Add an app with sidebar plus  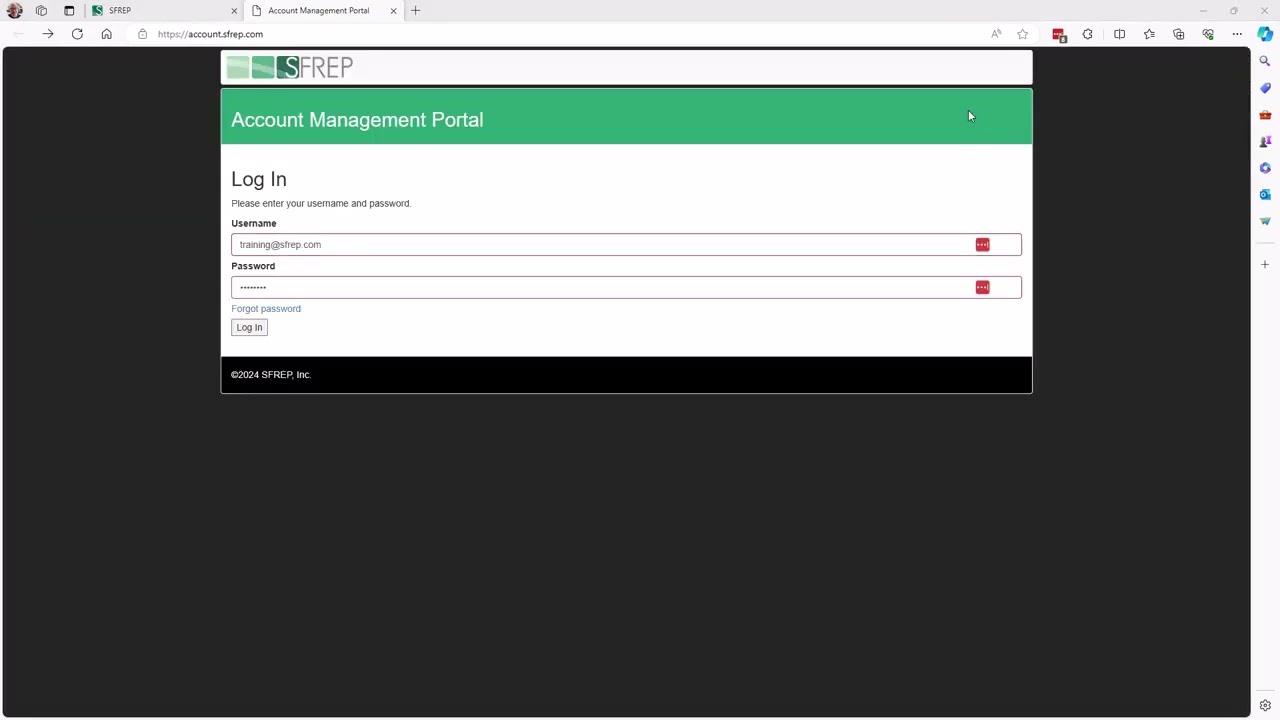pyautogui.click(x=1265, y=264)
